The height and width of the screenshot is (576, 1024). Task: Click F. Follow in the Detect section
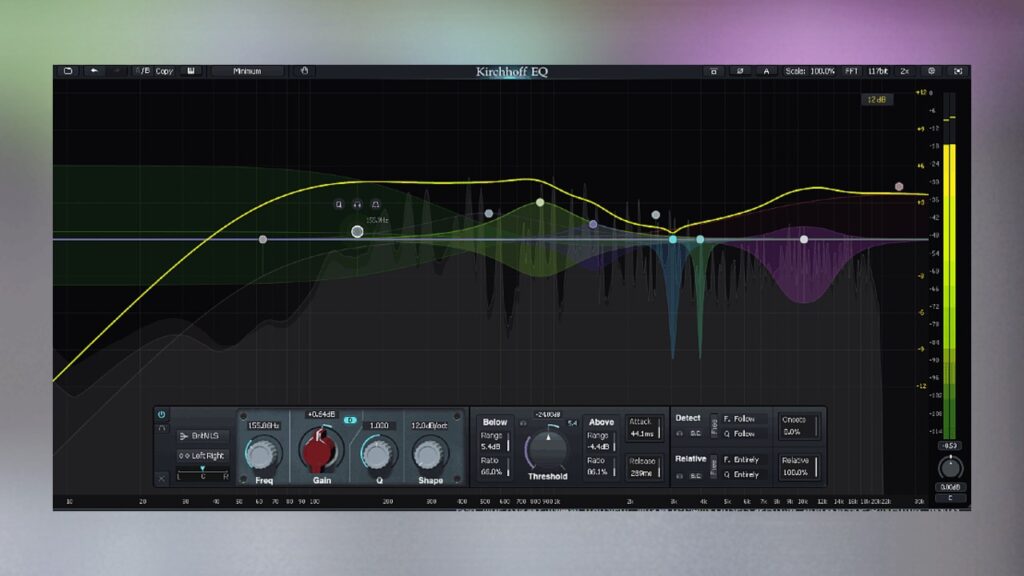[740, 419]
